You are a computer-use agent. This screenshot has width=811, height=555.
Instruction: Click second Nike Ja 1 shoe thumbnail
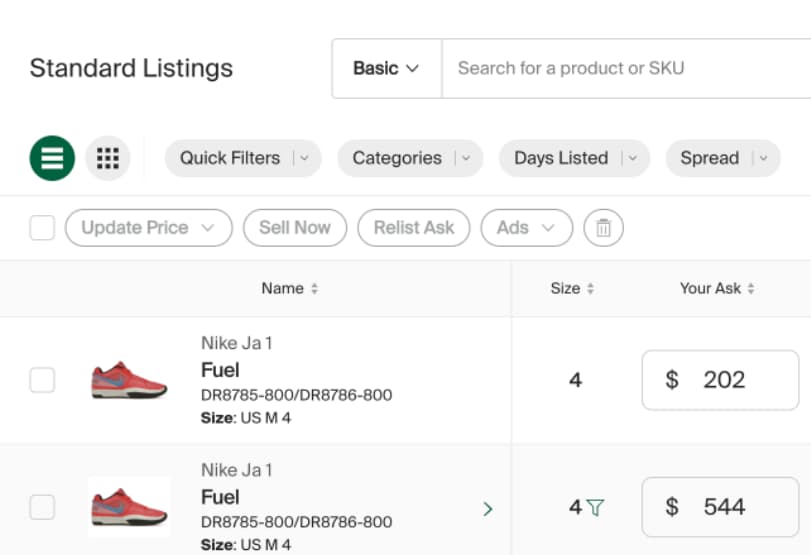(129, 507)
